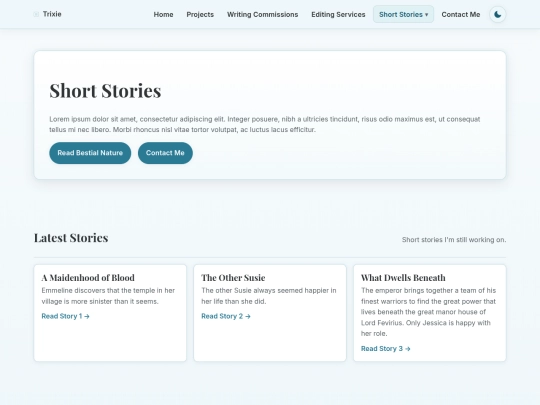Follow the Read Story 1 link
The height and width of the screenshot is (405, 540).
coord(65,316)
